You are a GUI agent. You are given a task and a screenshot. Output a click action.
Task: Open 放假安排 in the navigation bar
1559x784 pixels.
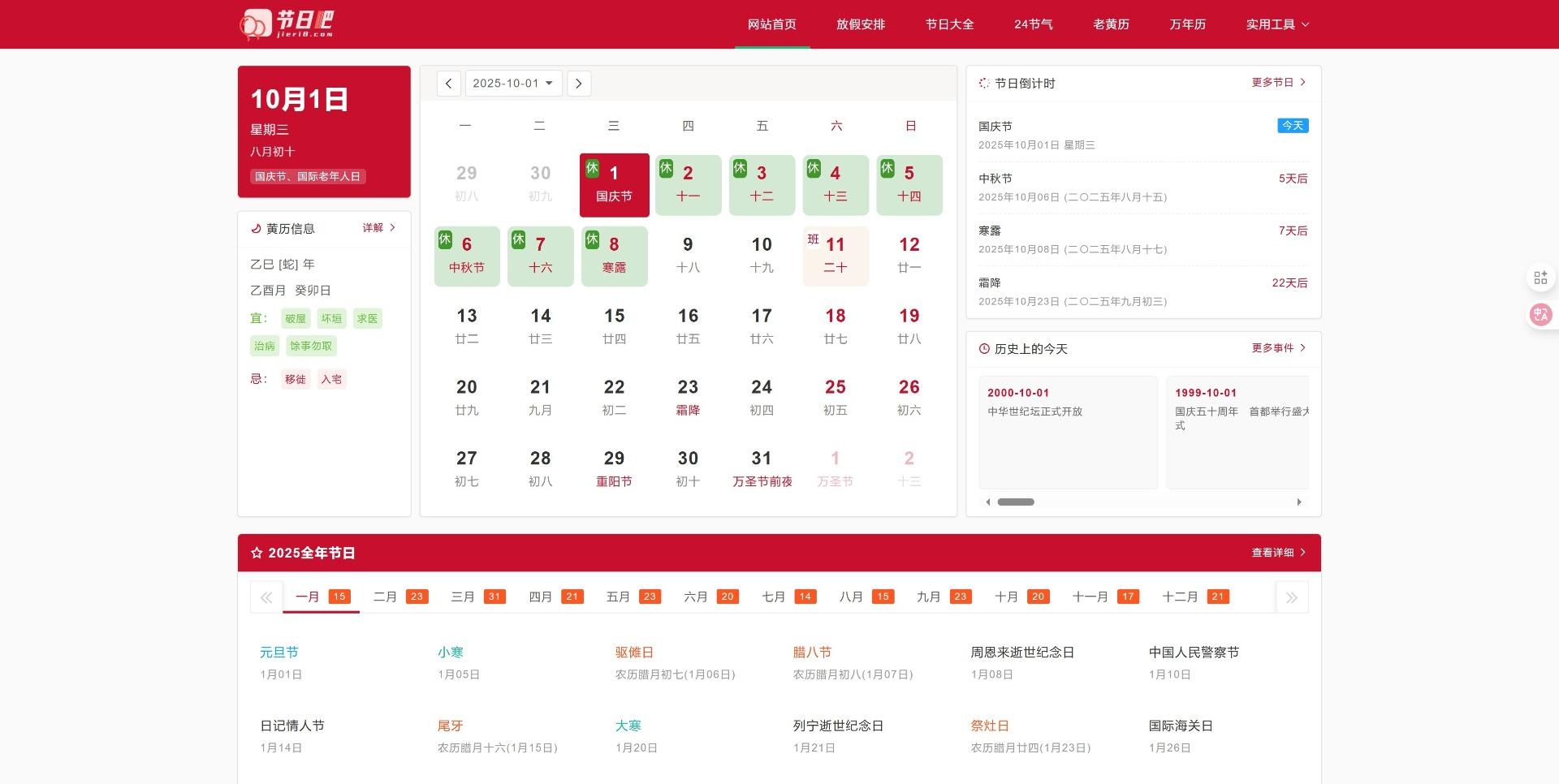pyautogui.click(x=861, y=24)
